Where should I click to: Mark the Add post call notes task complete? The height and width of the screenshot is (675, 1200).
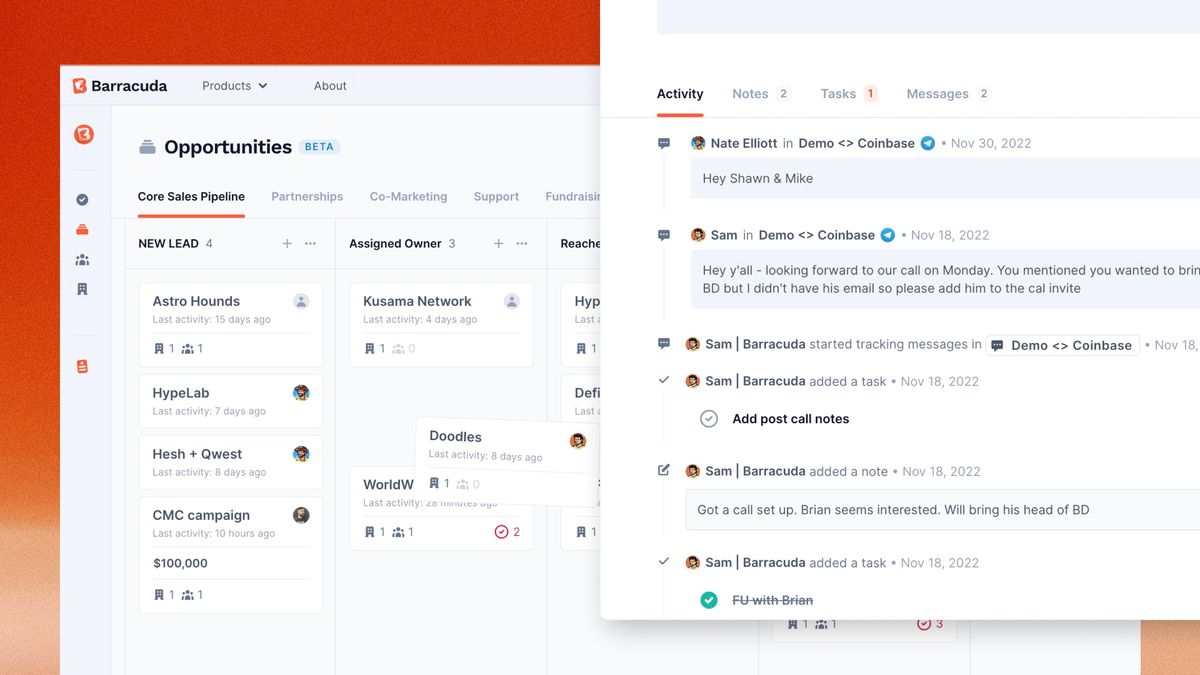[709, 418]
